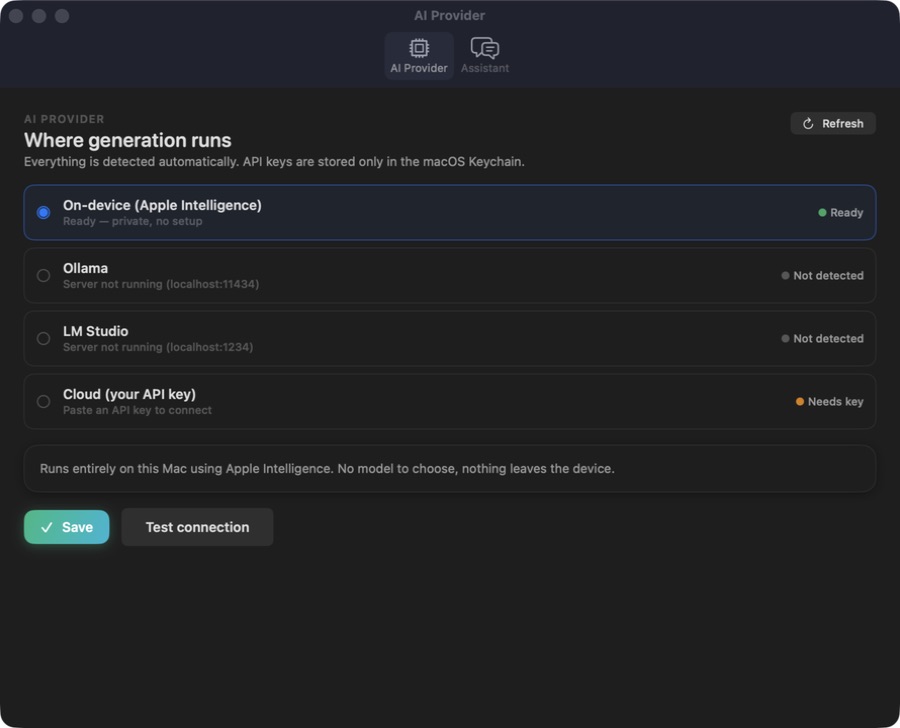Click the circular arrow refresh icon
The image size is (900, 728).
pyautogui.click(x=808, y=123)
